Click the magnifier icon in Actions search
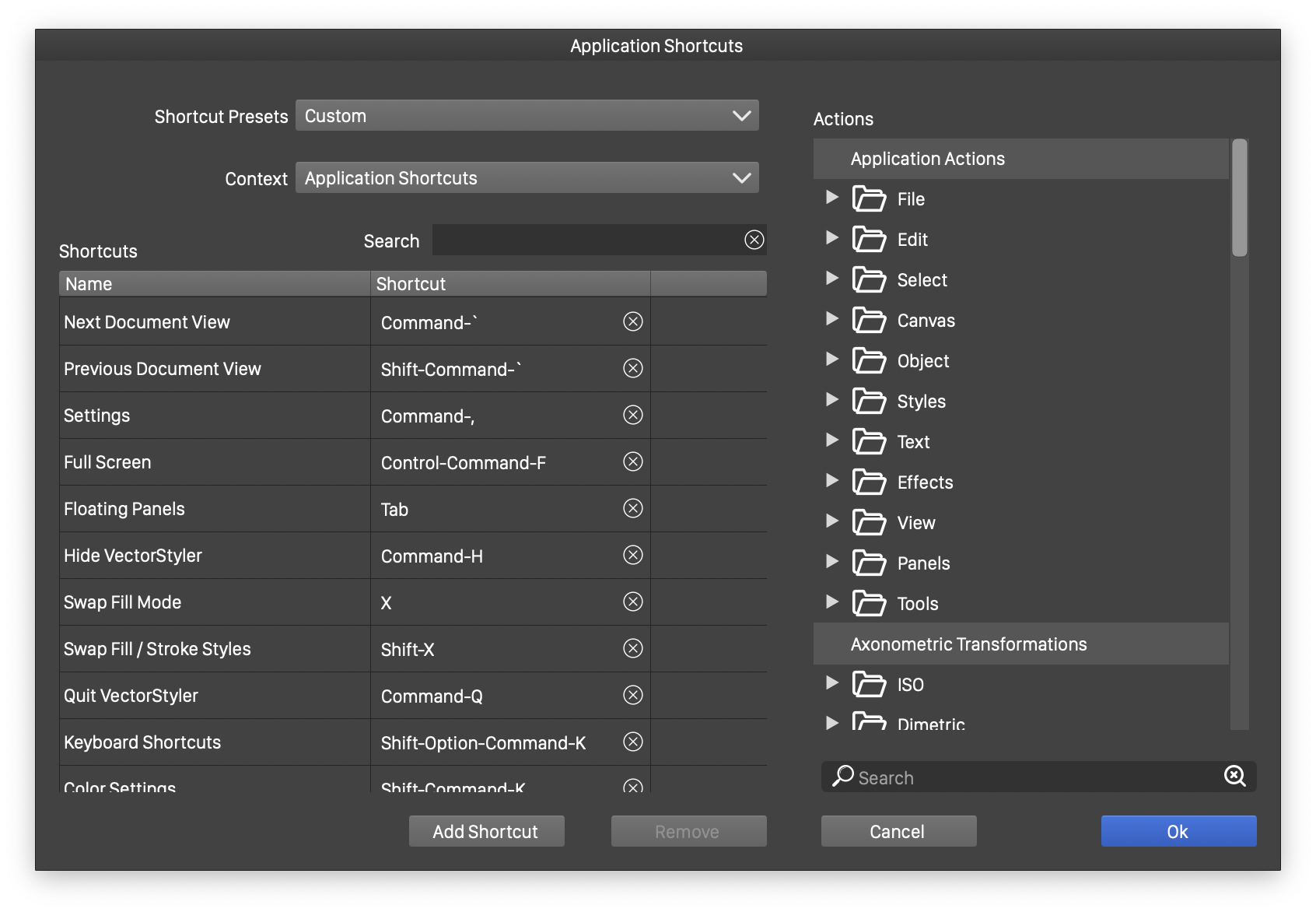The width and height of the screenshot is (1316, 912). [x=842, y=776]
